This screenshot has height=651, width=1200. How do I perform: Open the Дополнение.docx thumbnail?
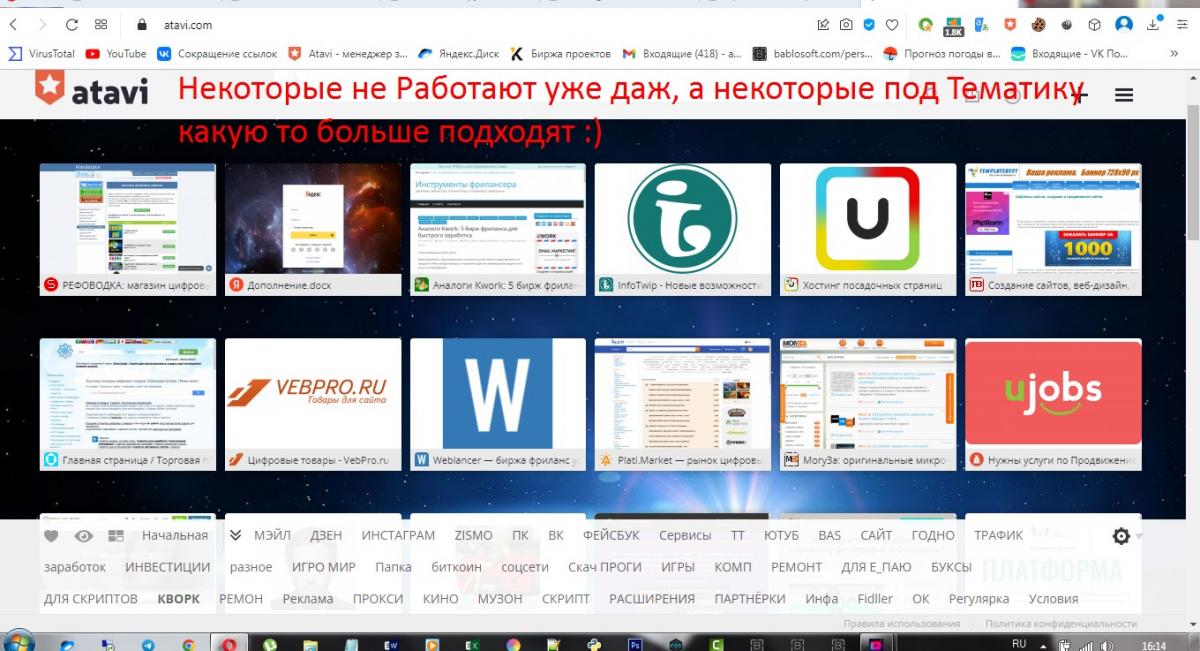coord(313,229)
